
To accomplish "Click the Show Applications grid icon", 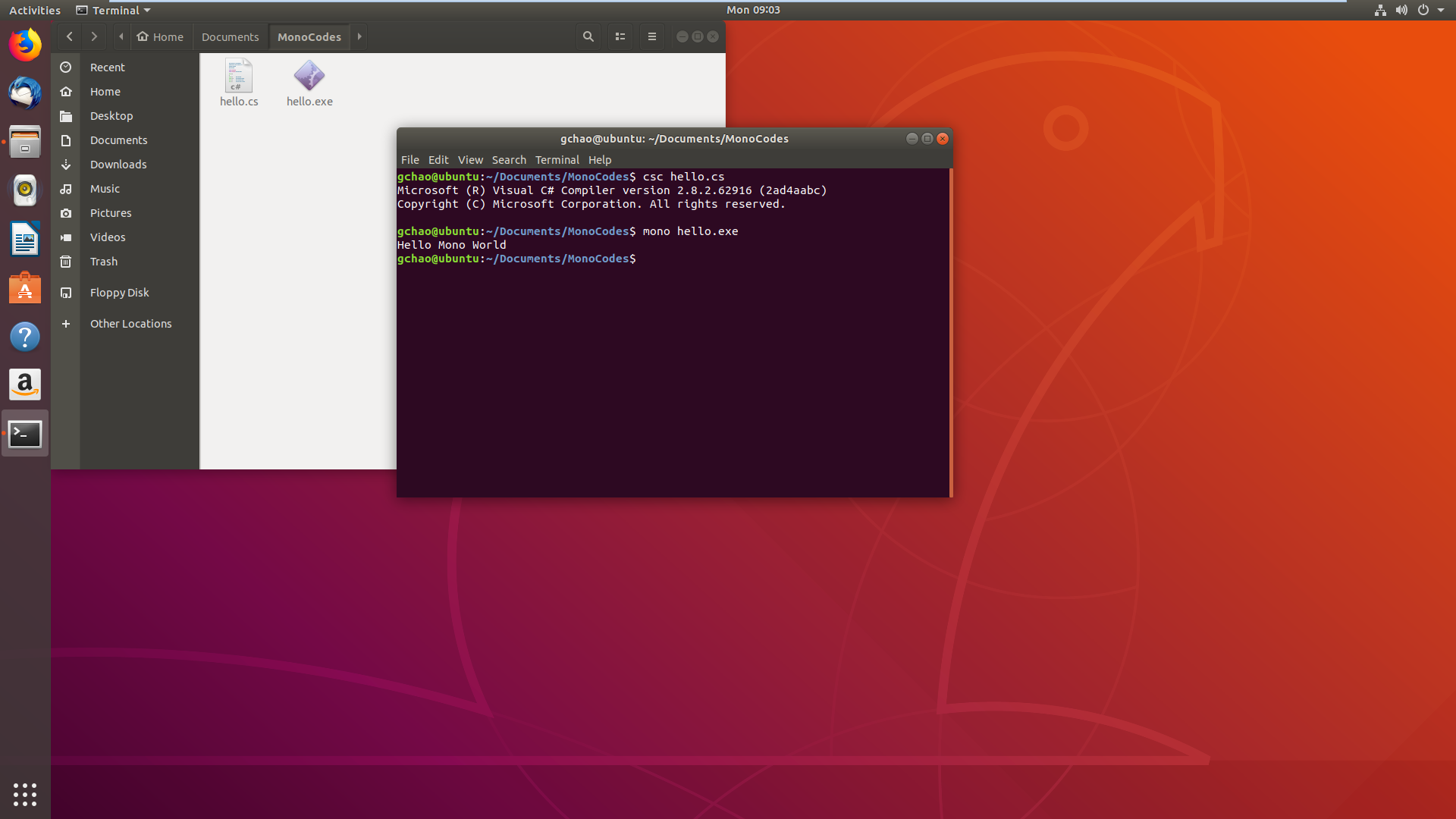I will coord(24,794).
